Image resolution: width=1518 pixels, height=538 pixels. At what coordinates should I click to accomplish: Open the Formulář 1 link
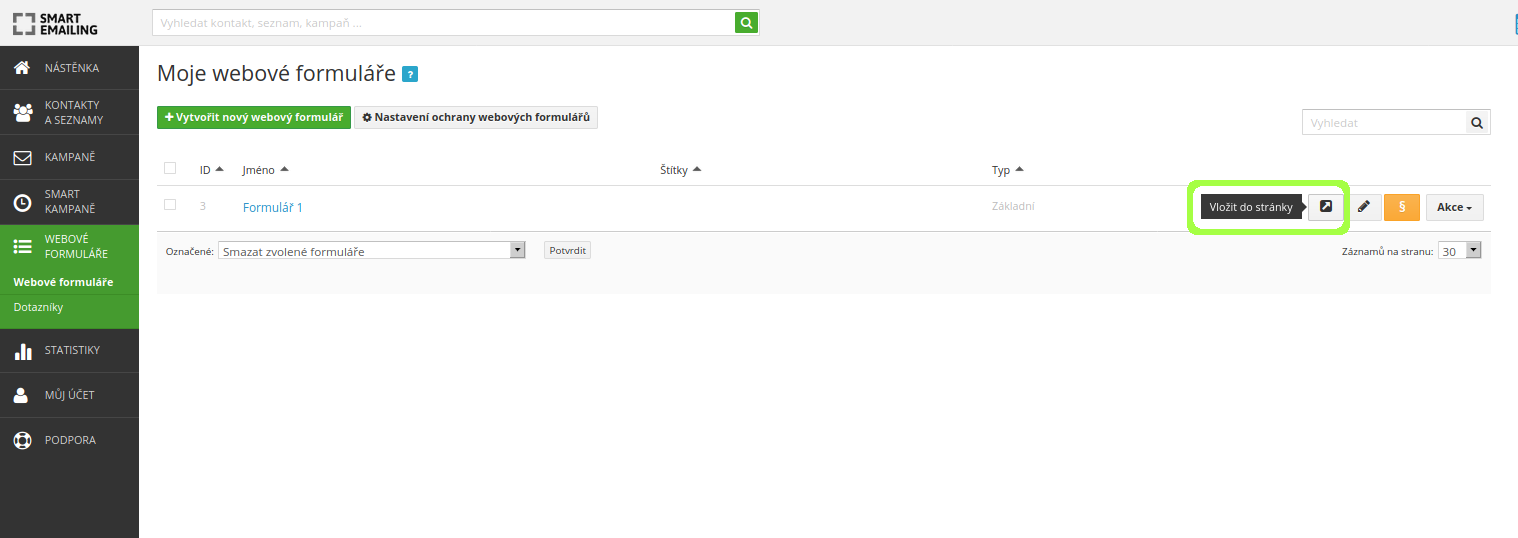(x=273, y=207)
